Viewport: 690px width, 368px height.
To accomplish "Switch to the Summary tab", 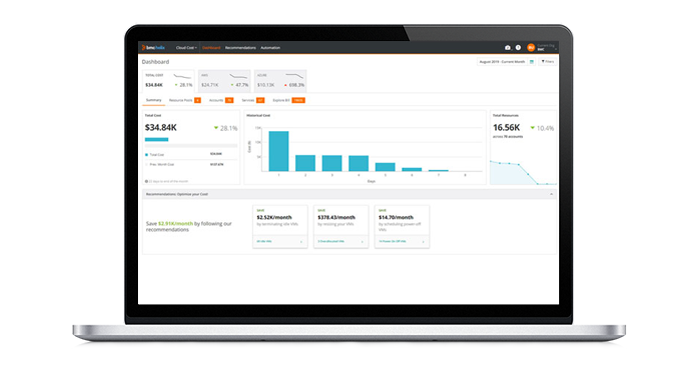I will pos(154,100).
